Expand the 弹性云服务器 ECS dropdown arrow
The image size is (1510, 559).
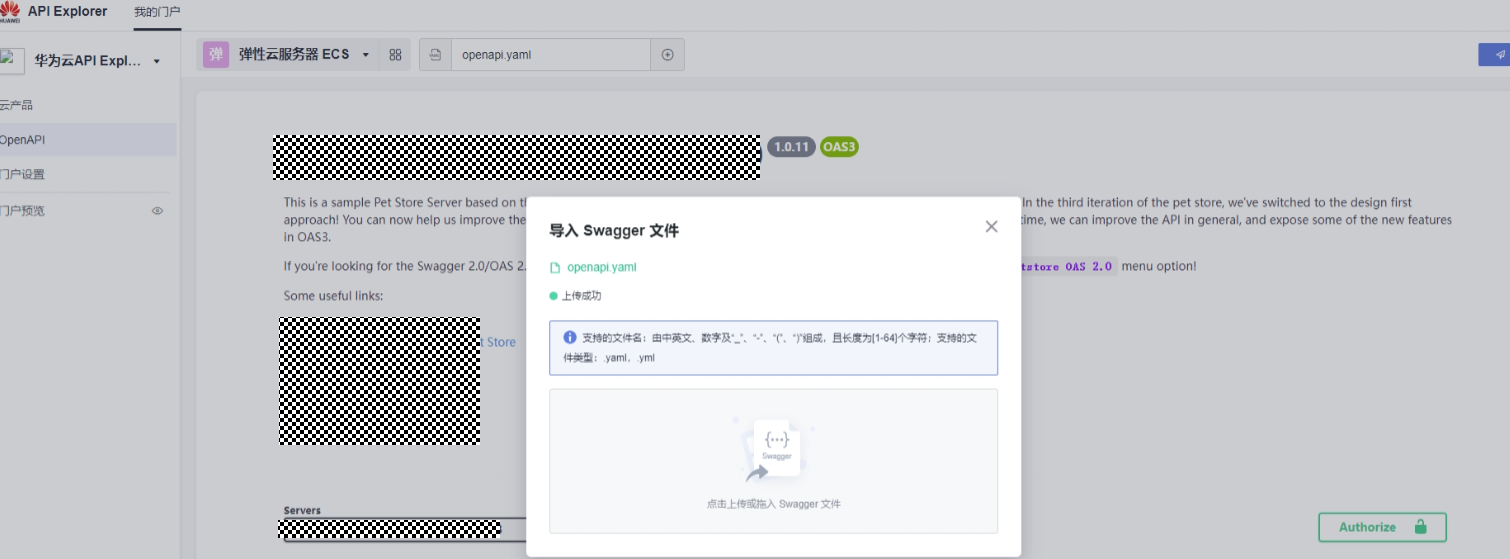click(x=365, y=55)
